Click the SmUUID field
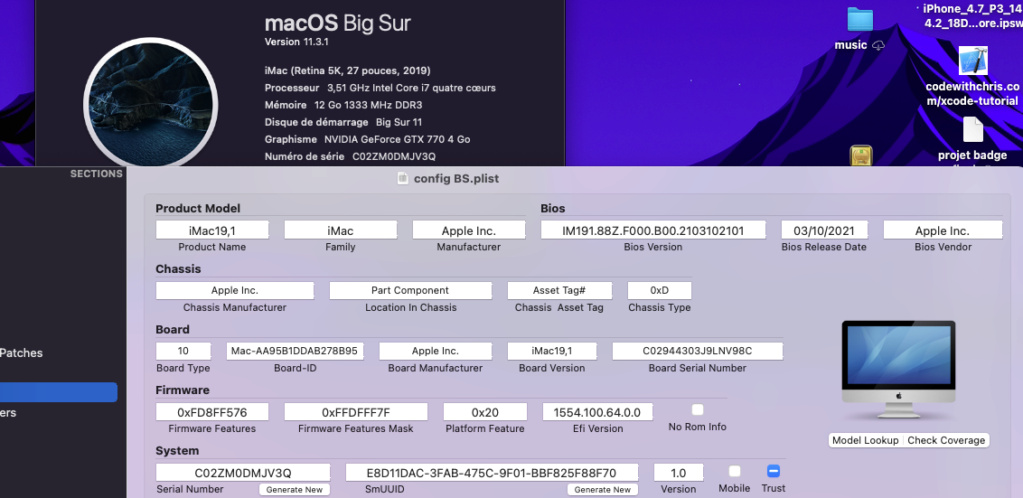 point(491,473)
